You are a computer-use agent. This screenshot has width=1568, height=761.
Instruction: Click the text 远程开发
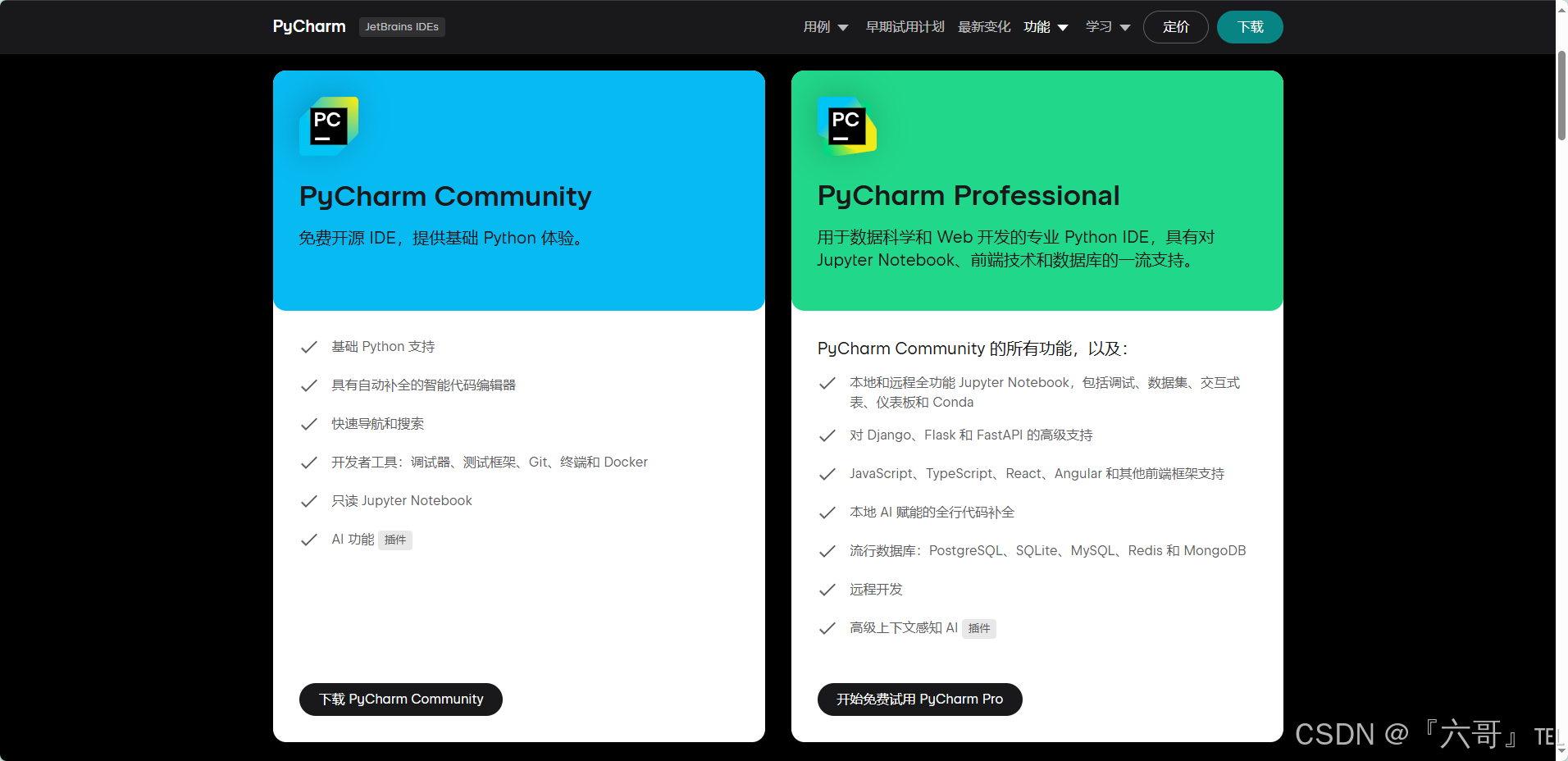876,590
